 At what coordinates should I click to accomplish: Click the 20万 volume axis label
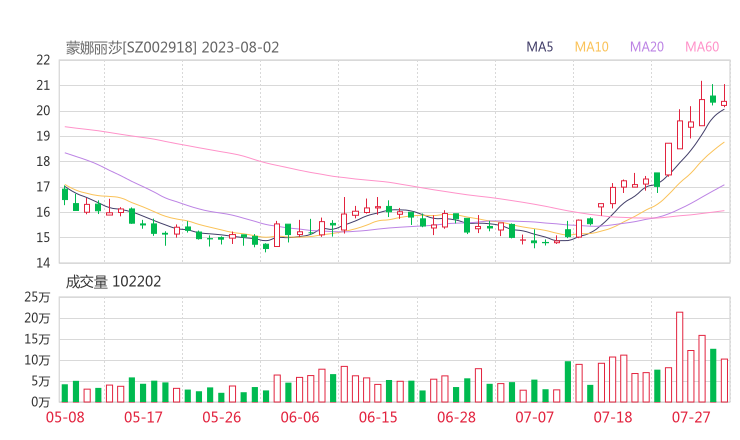click(37, 318)
